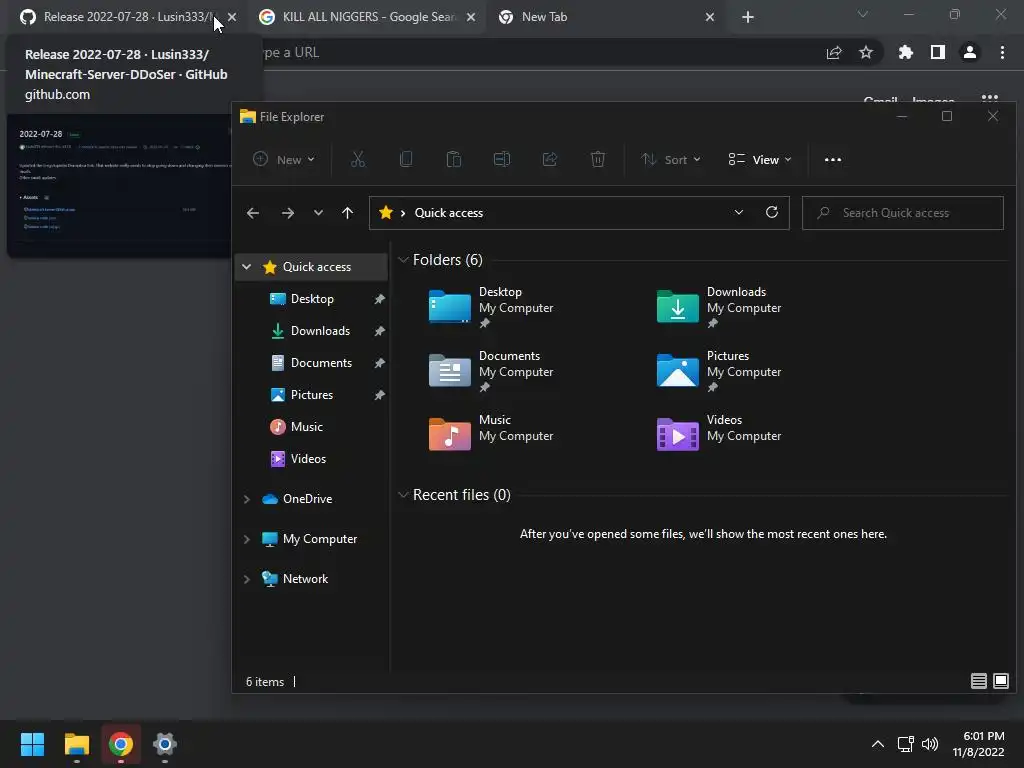The width and height of the screenshot is (1024, 768).
Task: Open the volume icon in system tray
Action: coord(930,744)
